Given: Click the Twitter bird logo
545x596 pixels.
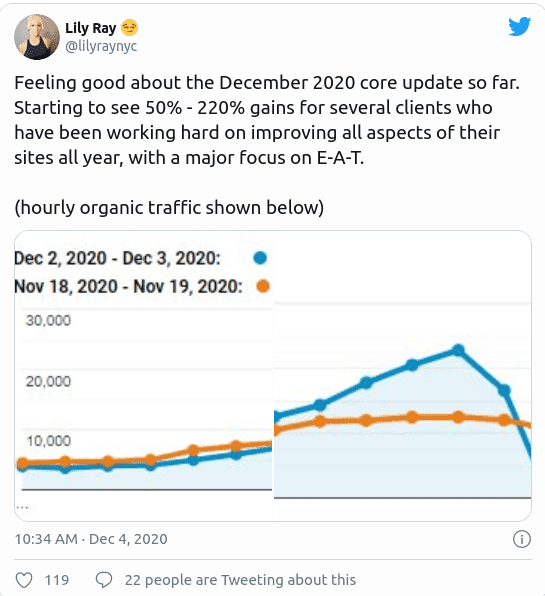Looking at the screenshot, I should coord(520,26).
